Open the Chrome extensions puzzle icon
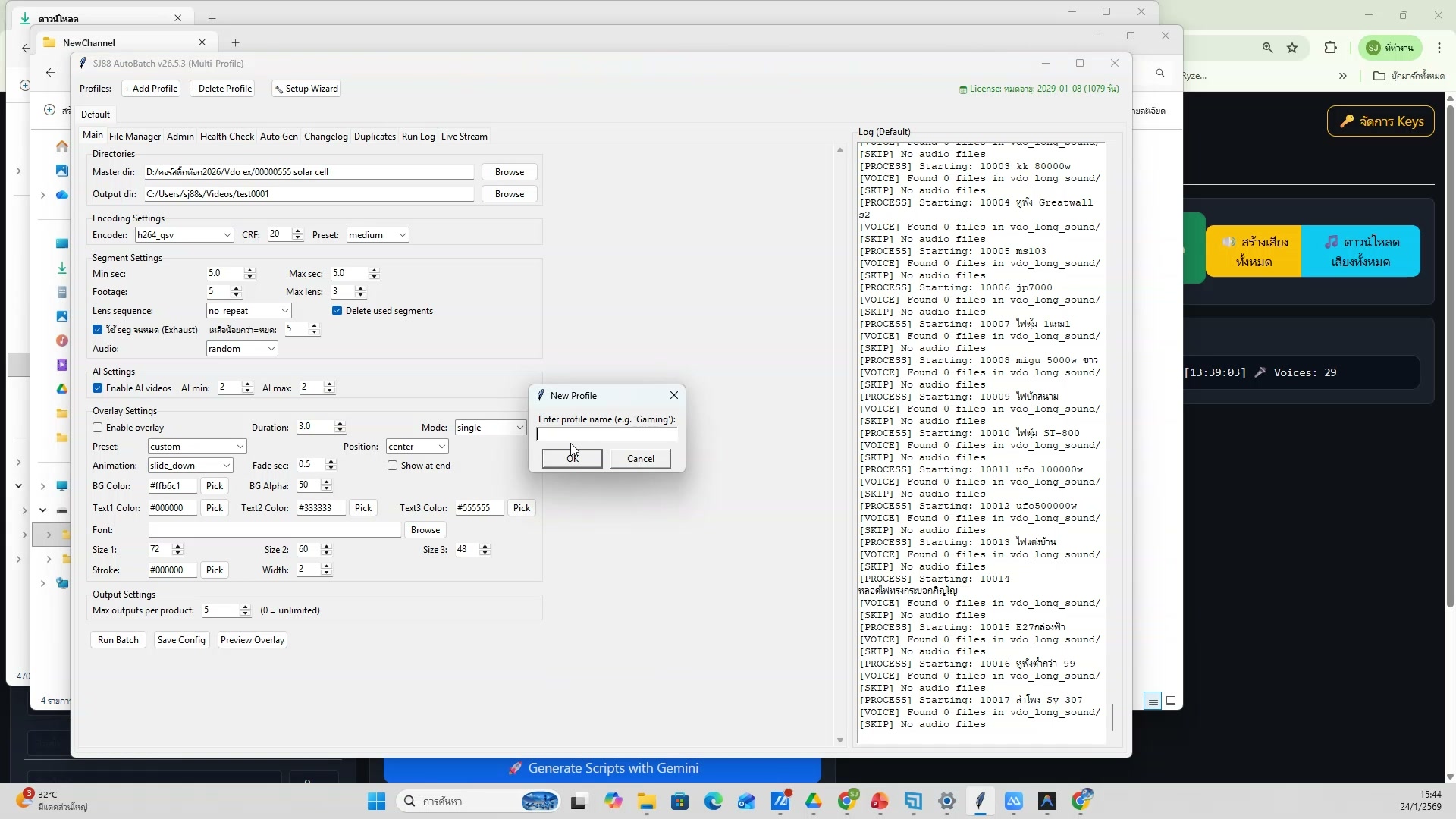The height and width of the screenshot is (819, 1456). (1330, 48)
